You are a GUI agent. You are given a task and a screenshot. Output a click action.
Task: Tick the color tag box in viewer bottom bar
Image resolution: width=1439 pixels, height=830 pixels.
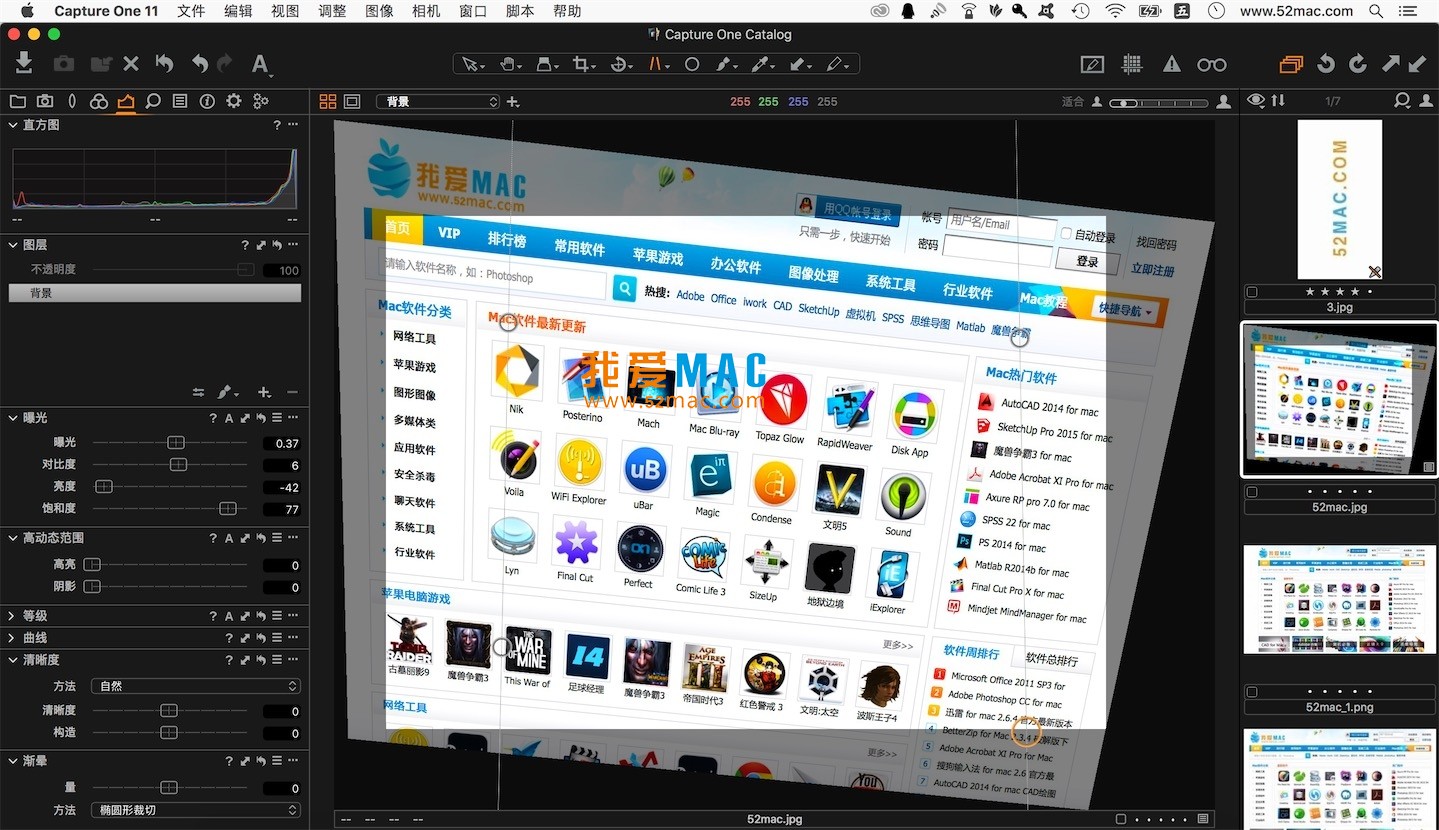[1121, 819]
